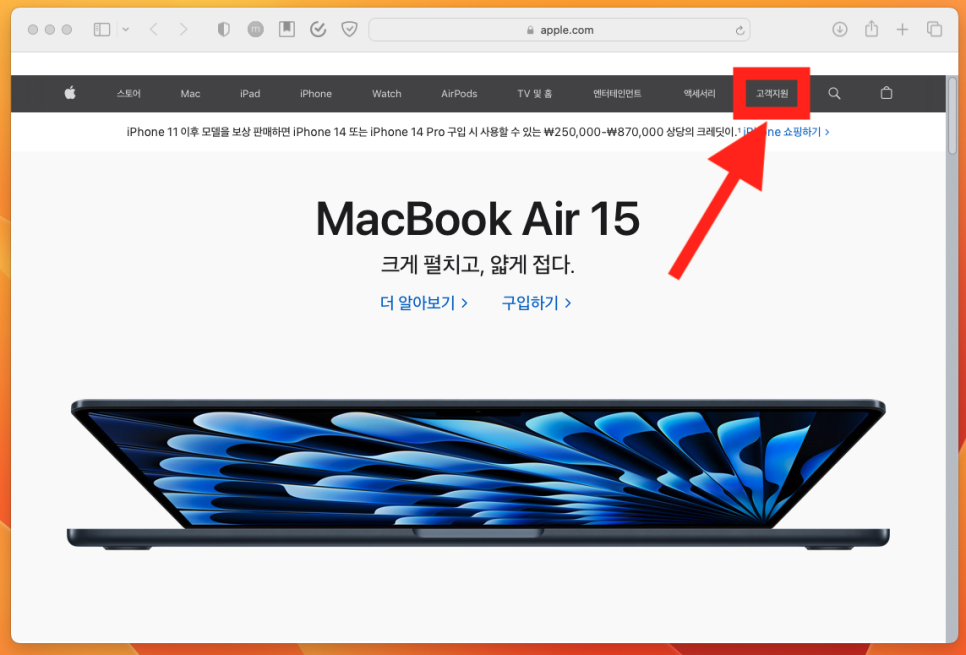
Task: Show downloads with the download icon
Action: coord(840,29)
